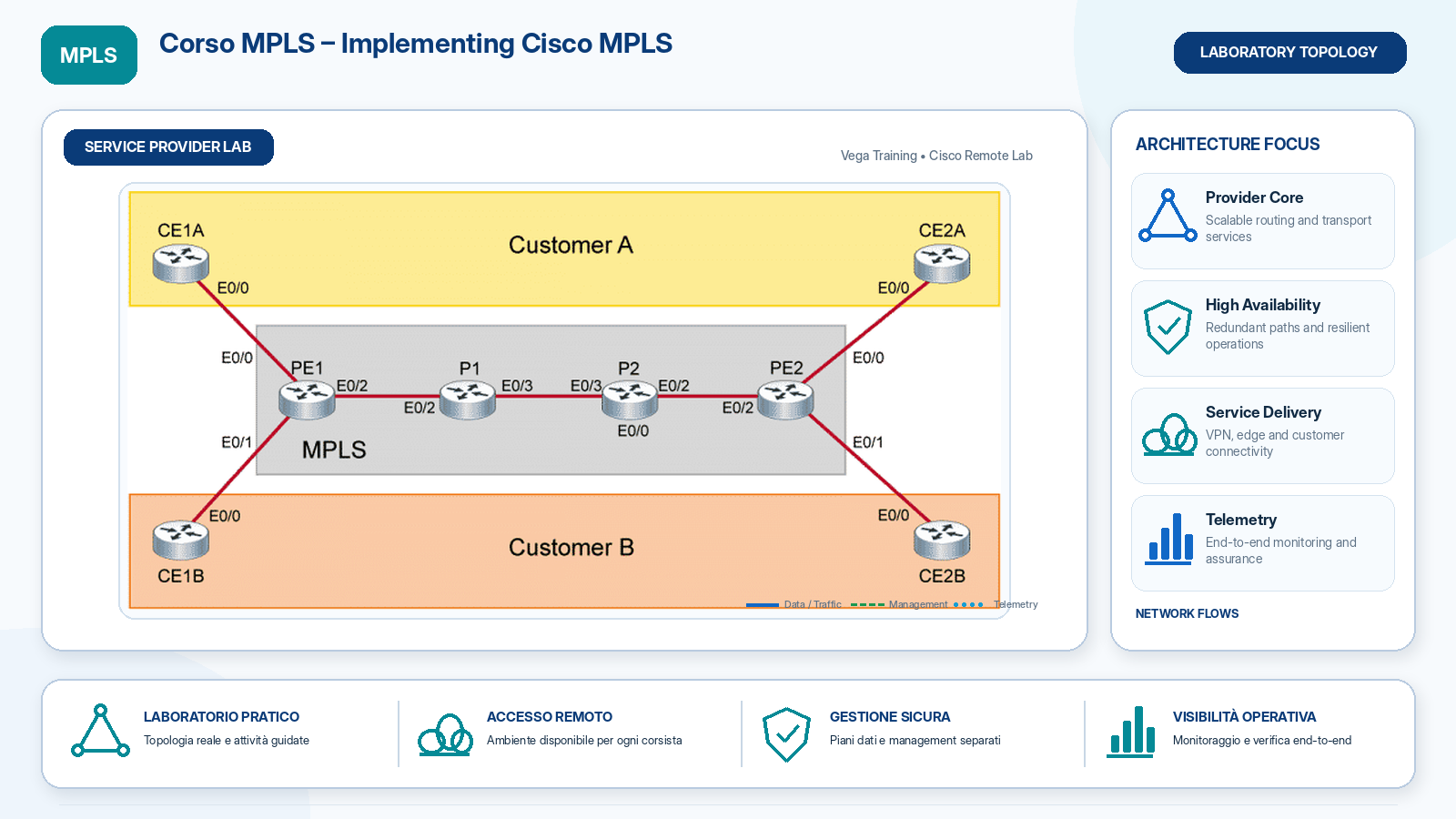Click the Telemetry legend label
The height and width of the screenshot is (819, 1456).
pyautogui.click(x=1016, y=604)
